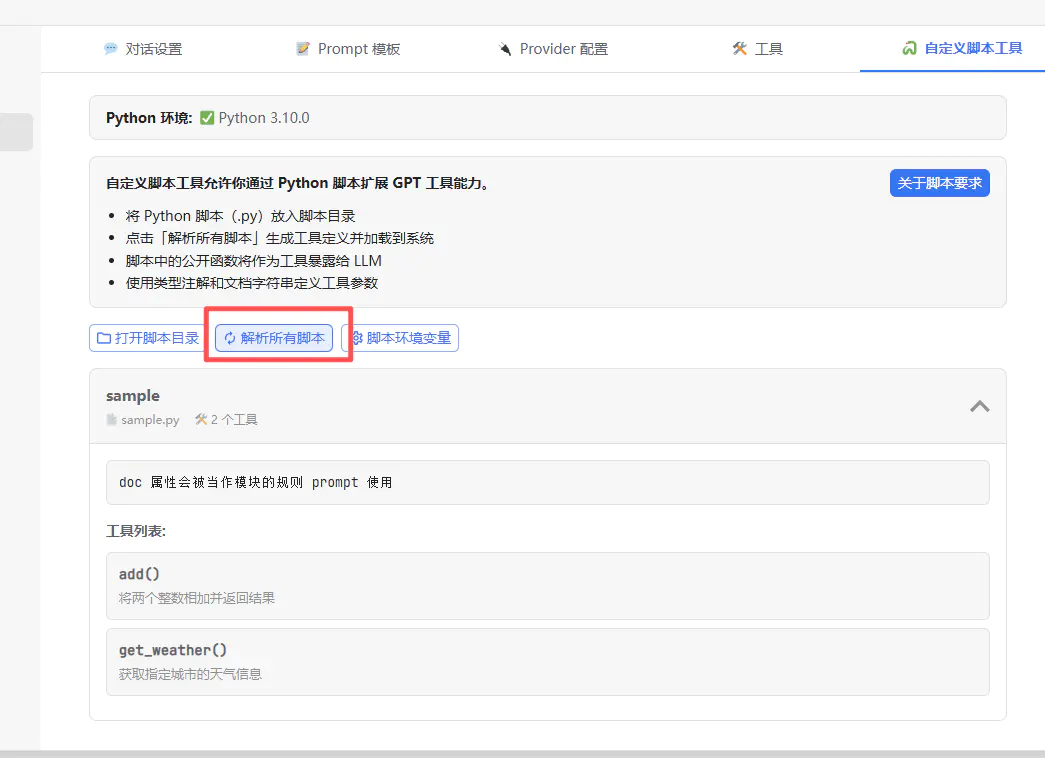The width and height of the screenshot is (1045, 758).
Task: Collapse the sample script card chevron
Action: click(980, 406)
